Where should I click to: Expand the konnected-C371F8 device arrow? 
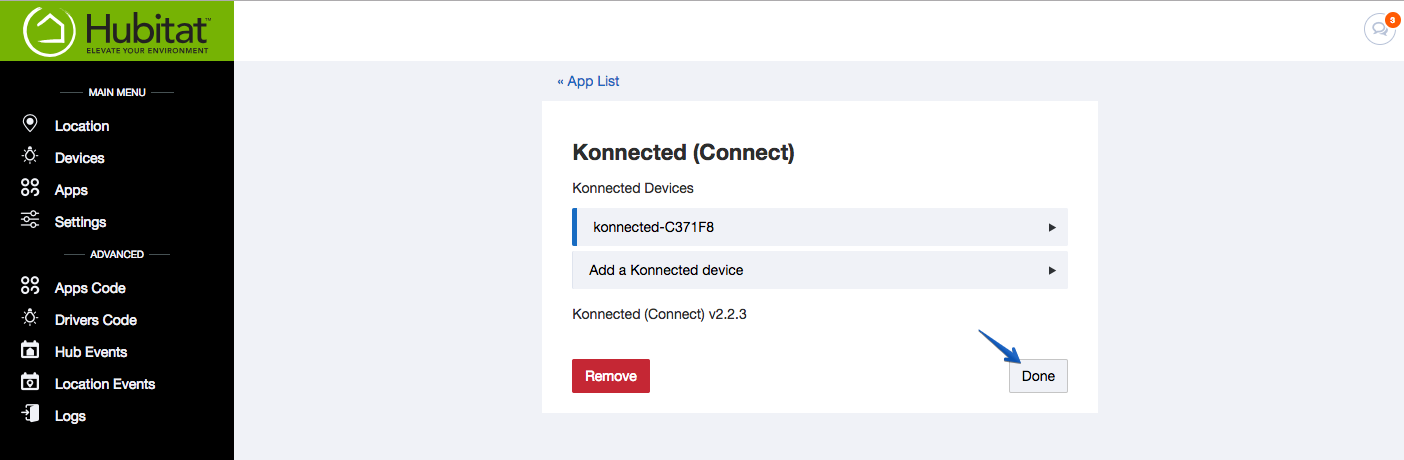pos(1052,228)
